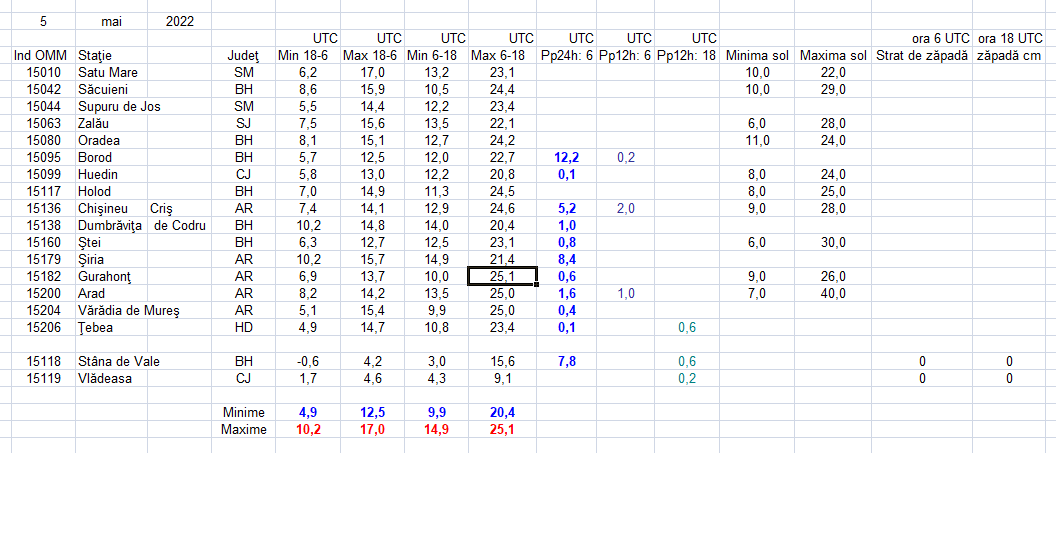This screenshot has width=1056, height=540.
Task: Click the 'Min 6-18' column header
Action: click(x=436, y=56)
